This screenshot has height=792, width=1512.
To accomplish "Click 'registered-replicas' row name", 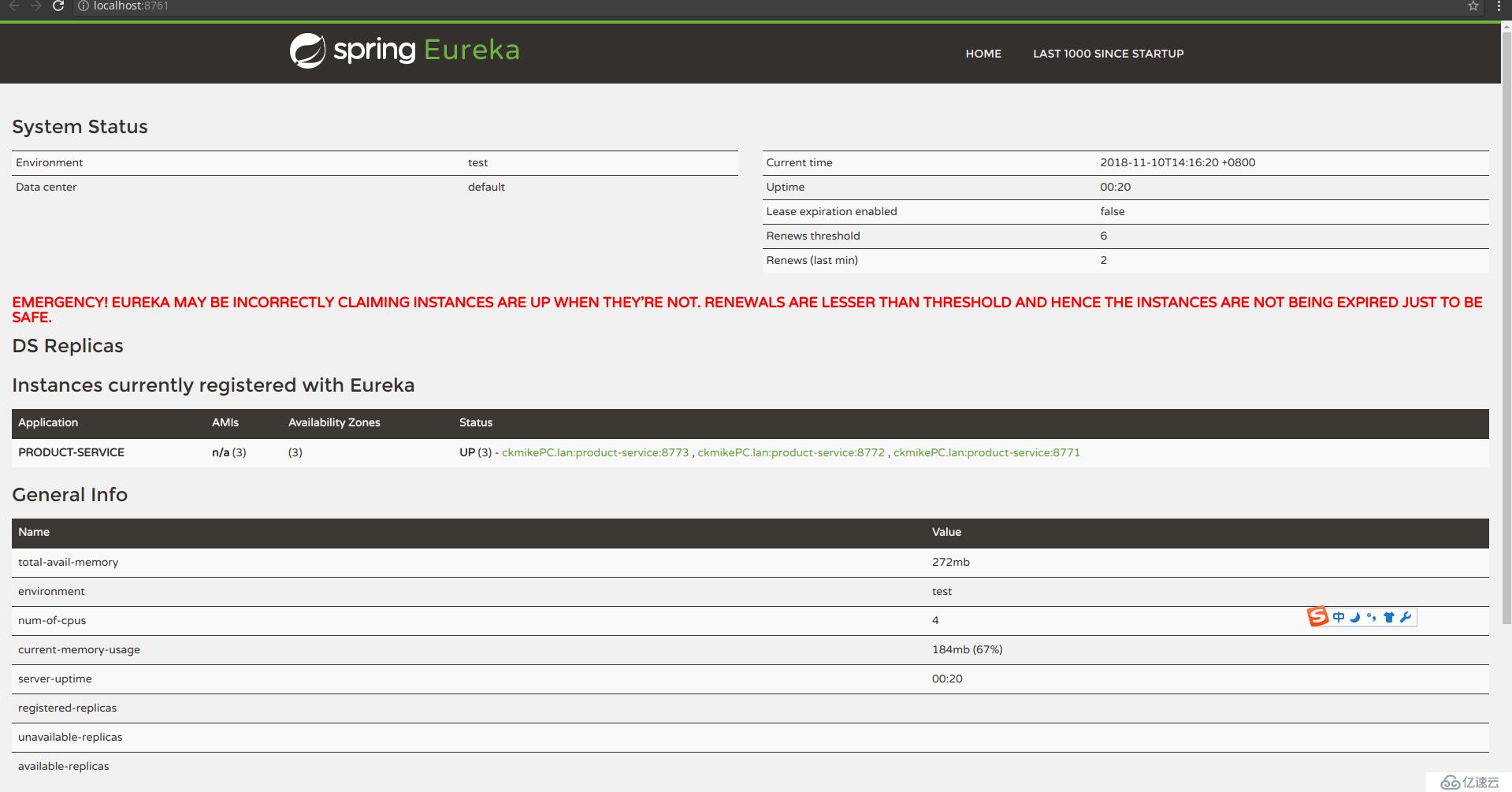I will click(x=67, y=708).
